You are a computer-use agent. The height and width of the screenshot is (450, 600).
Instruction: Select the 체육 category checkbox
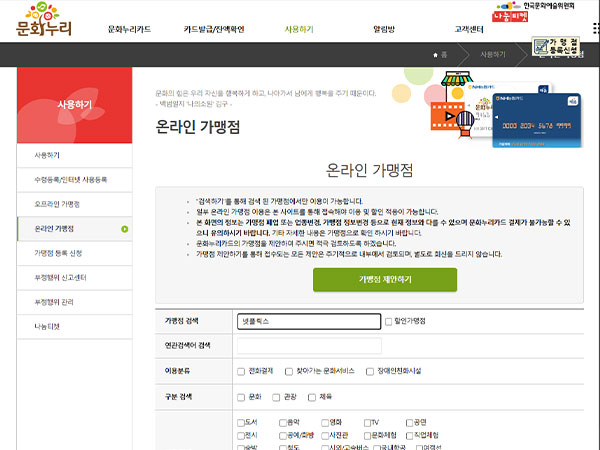pyautogui.click(x=312, y=397)
